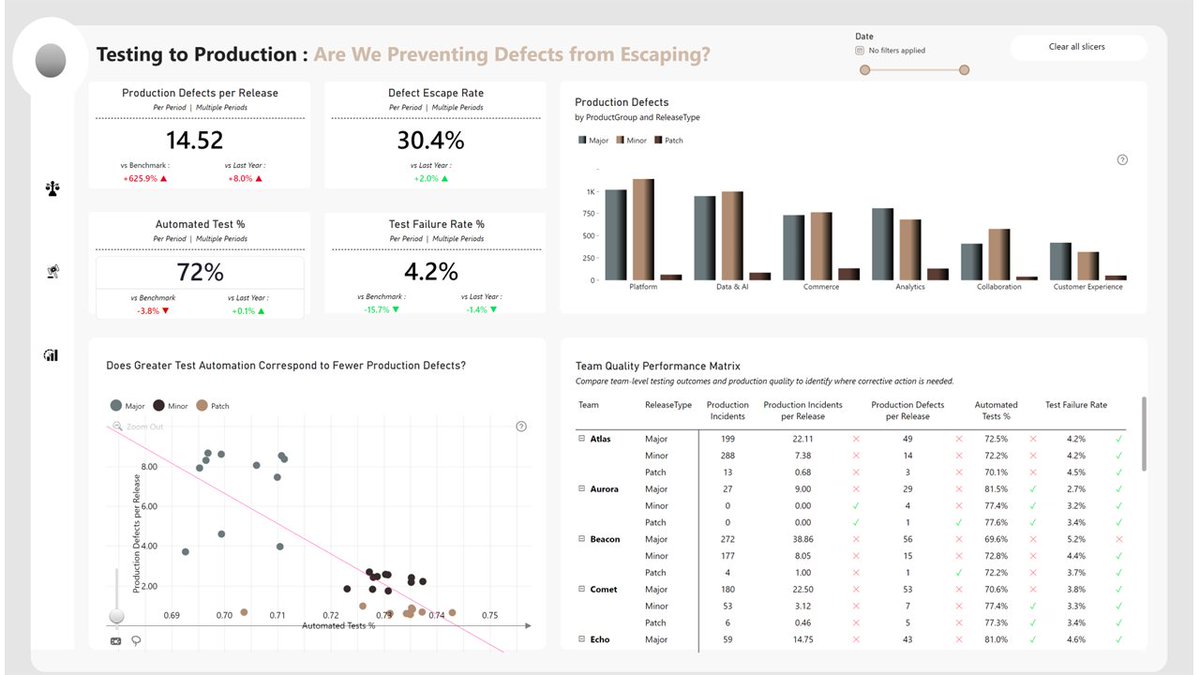This screenshot has width=1200, height=675.
Task: Select Minor in the scatter chart legend
Action: pyautogui.click(x=171, y=406)
